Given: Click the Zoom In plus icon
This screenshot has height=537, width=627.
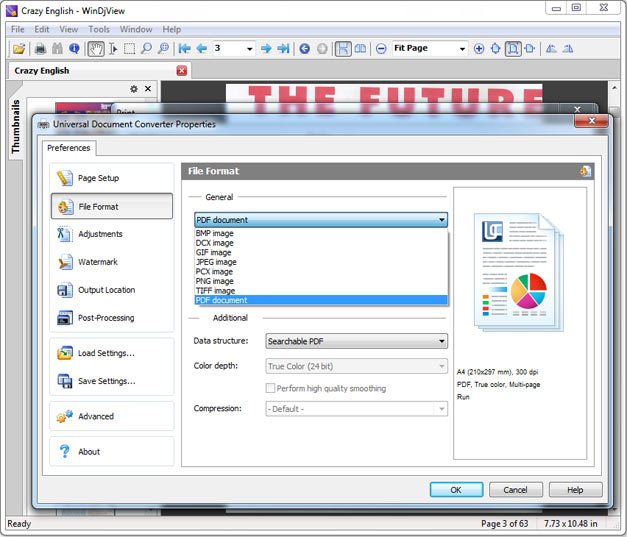Looking at the screenshot, I should tap(479, 49).
